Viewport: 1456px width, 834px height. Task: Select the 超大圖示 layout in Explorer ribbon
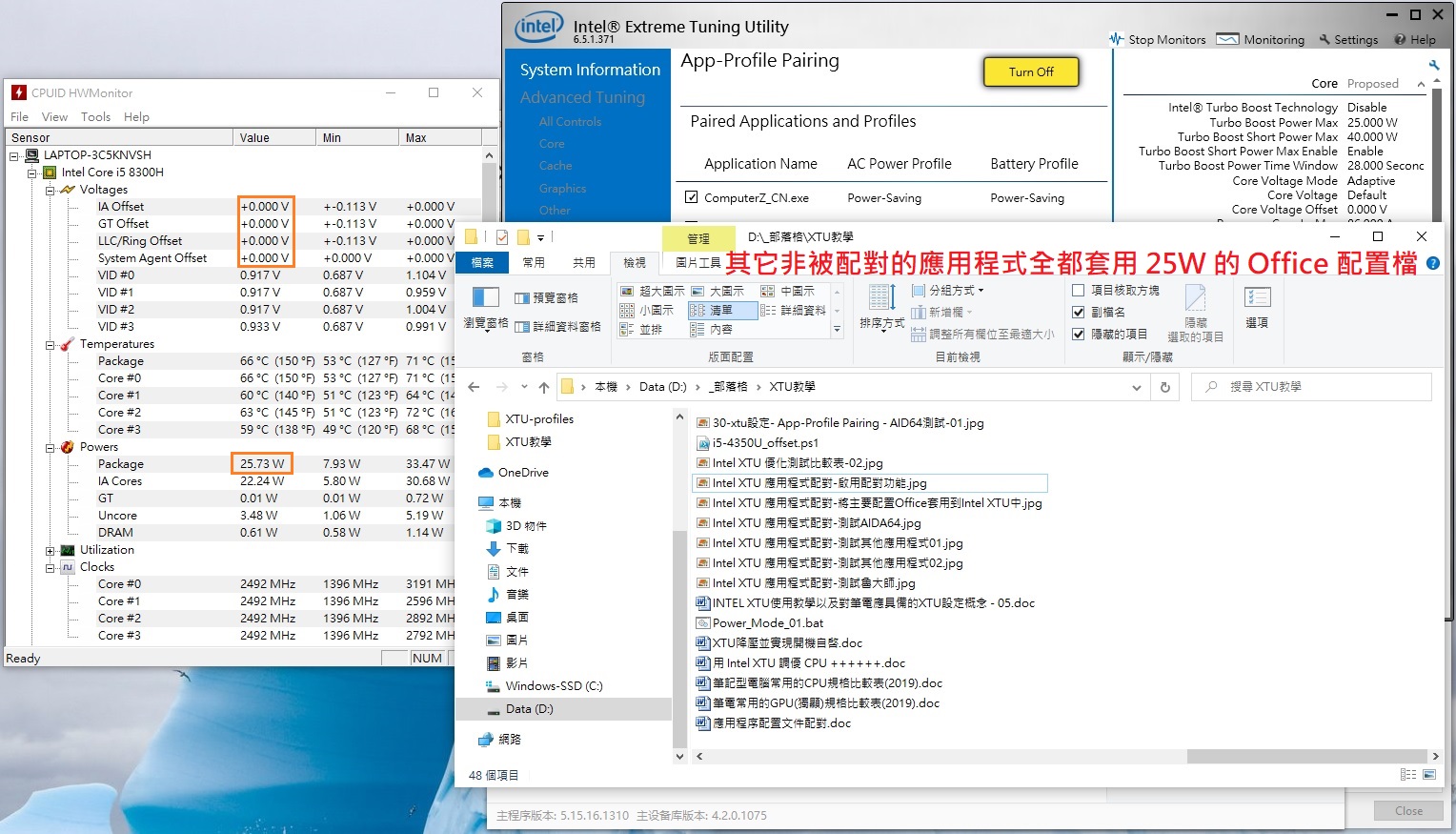(x=653, y=291)
